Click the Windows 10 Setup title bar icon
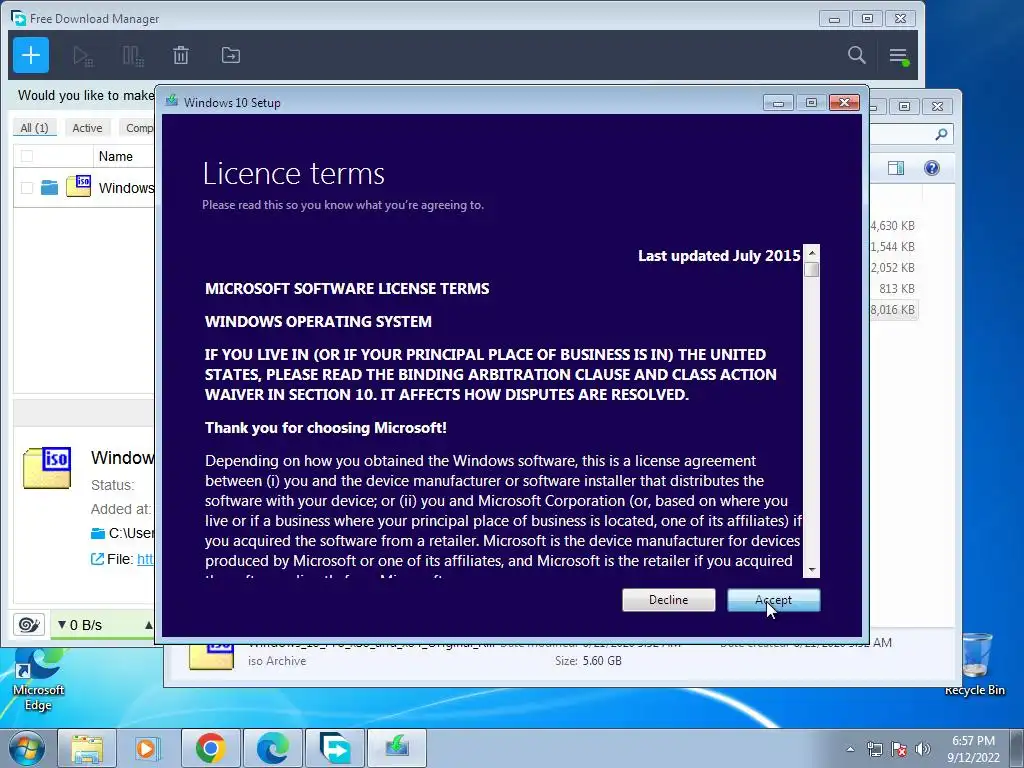The height and width of the screenshot is (768, 1024). pyautogui.click(x=172, y=101)
